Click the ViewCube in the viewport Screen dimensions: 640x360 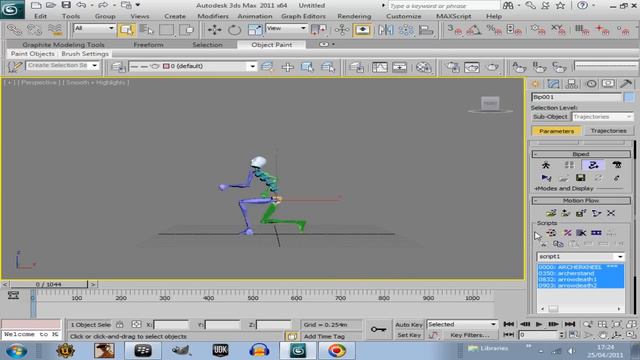pyautogui.click(x=490, y=104)
